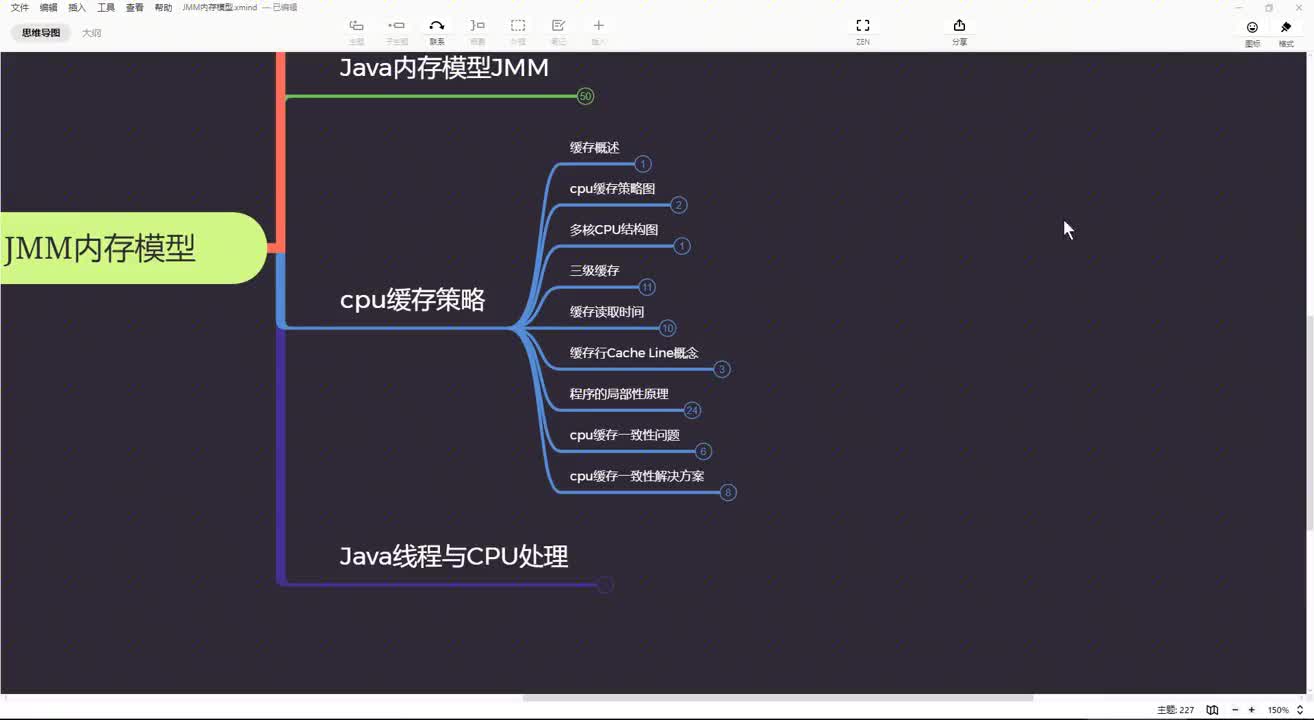Viewport: 1314px width, 720px height.
Task: Click the JMM内存模型.xmind title text
Action: coord(220,7)
